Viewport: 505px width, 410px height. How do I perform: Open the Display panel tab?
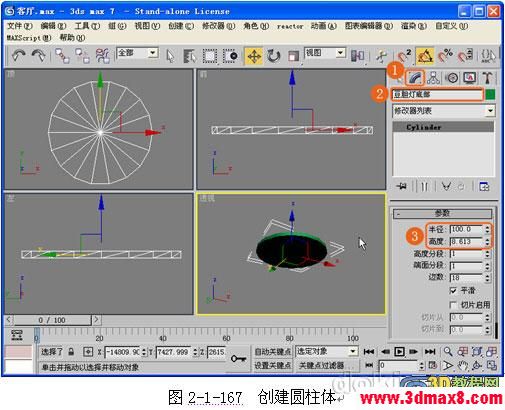(469, 78)
